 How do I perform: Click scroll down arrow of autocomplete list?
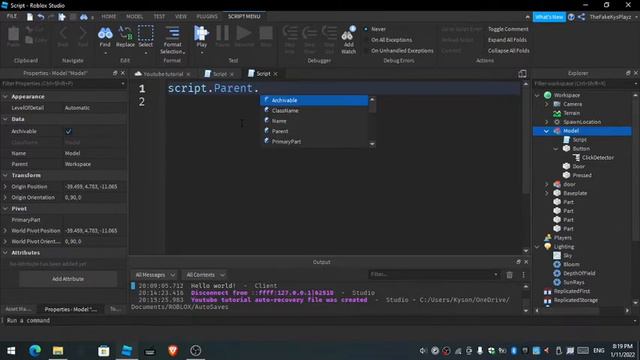coord(372,144)
